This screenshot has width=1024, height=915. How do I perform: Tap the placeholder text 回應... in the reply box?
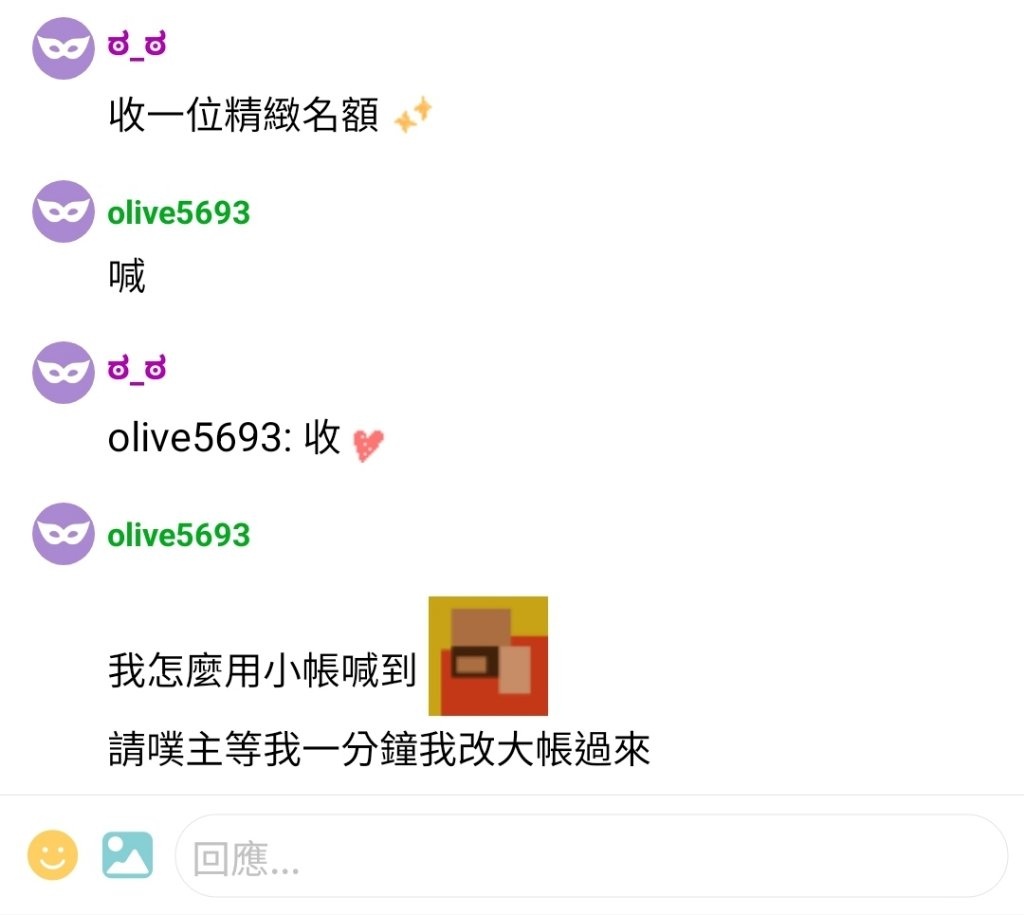coord(246,859)
